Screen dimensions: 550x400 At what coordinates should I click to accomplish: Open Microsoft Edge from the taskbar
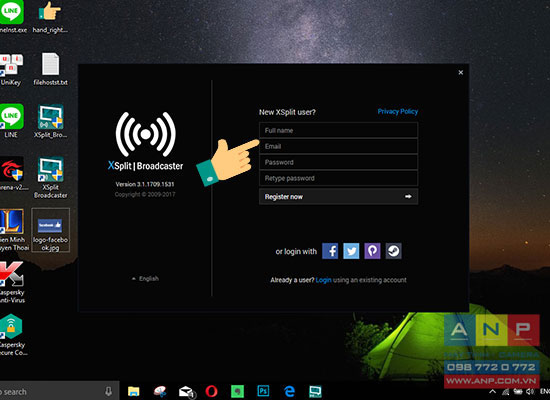(x=289, y=391)
